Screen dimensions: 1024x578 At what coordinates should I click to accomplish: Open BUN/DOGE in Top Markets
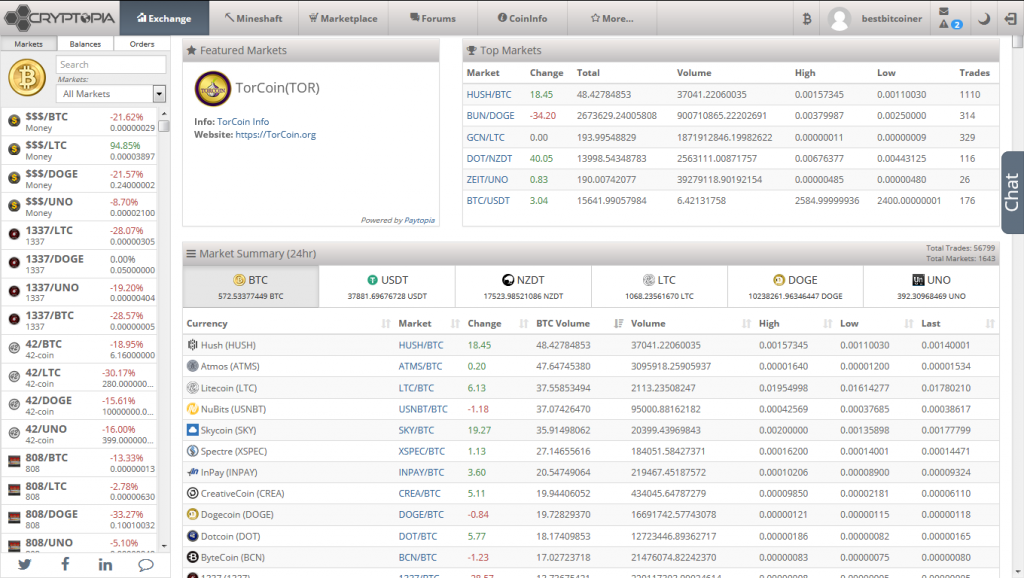pos(490,116)
